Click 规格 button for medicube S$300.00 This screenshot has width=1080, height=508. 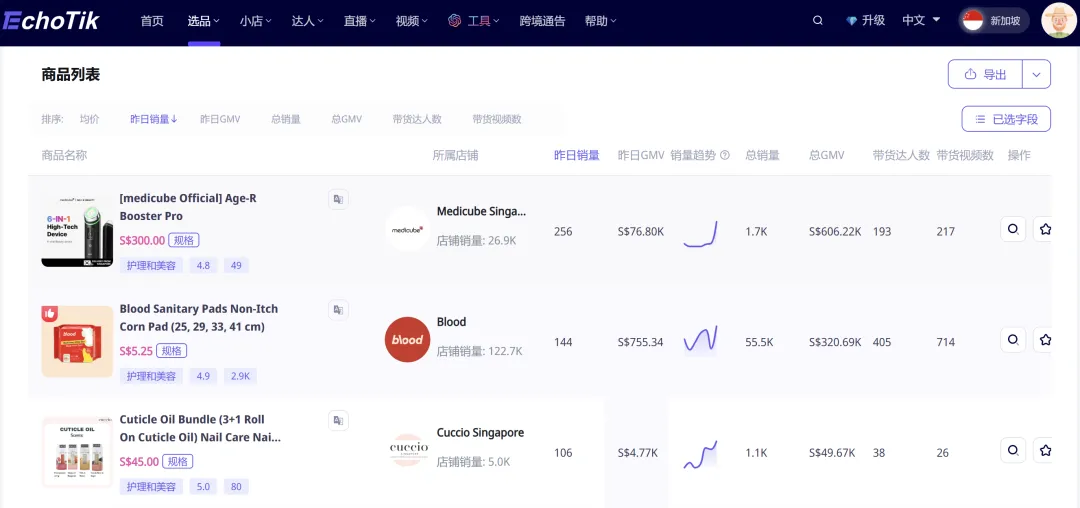point(184,240)
